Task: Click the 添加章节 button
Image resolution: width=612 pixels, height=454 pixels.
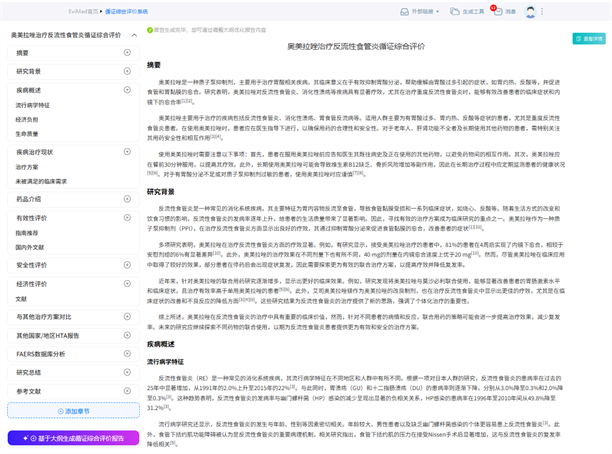Action: pos(73,411)
